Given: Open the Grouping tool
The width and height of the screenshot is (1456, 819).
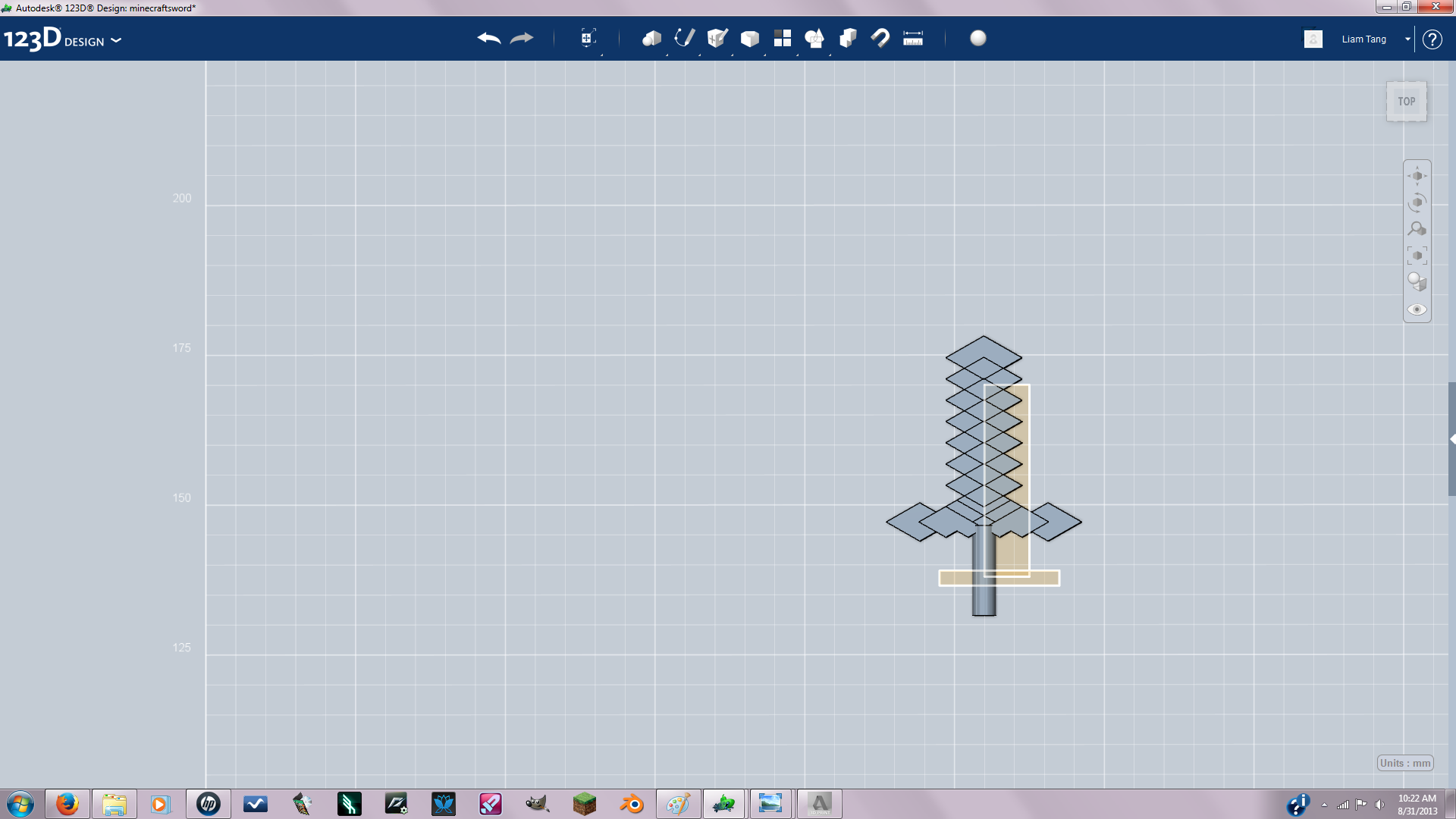Looking at the screenshot, I should click(x=814, y=39).
